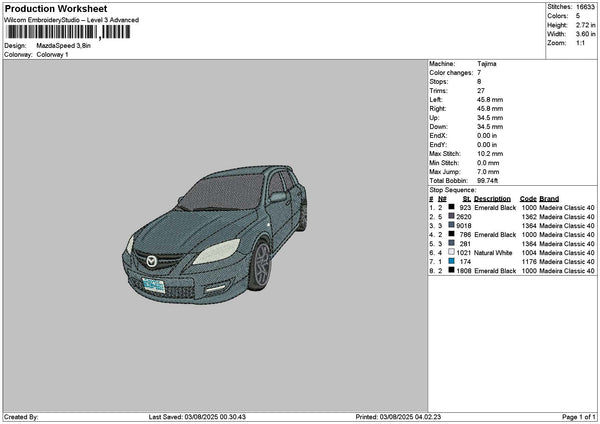Click the Code column header
This screenshot has width=600, height=424.
click(528, 198)
